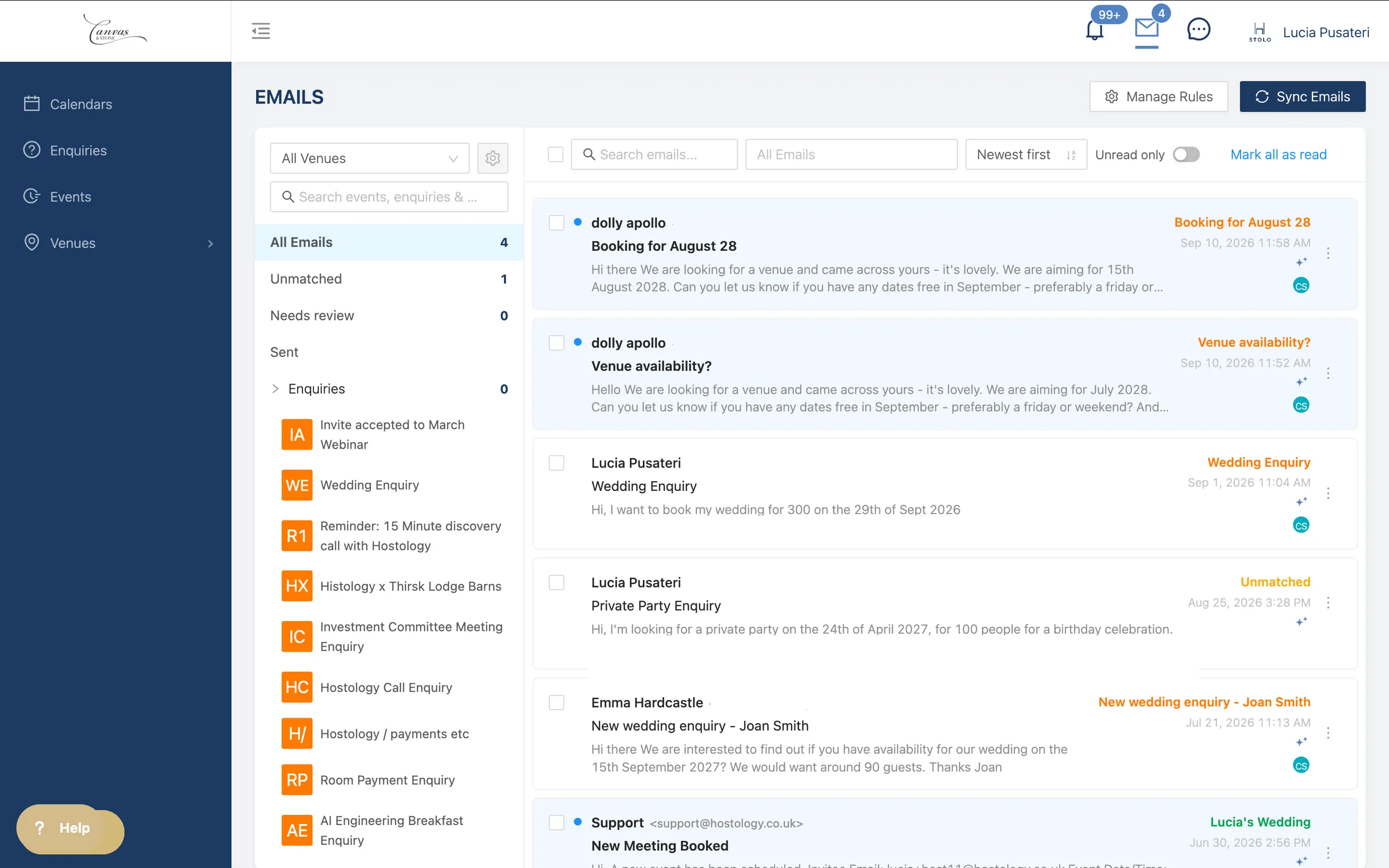The width and height of the screenshot is (1389, 868).
Task: Select checkbox for Private Party Enquiry email
Action: pos(556,583)
